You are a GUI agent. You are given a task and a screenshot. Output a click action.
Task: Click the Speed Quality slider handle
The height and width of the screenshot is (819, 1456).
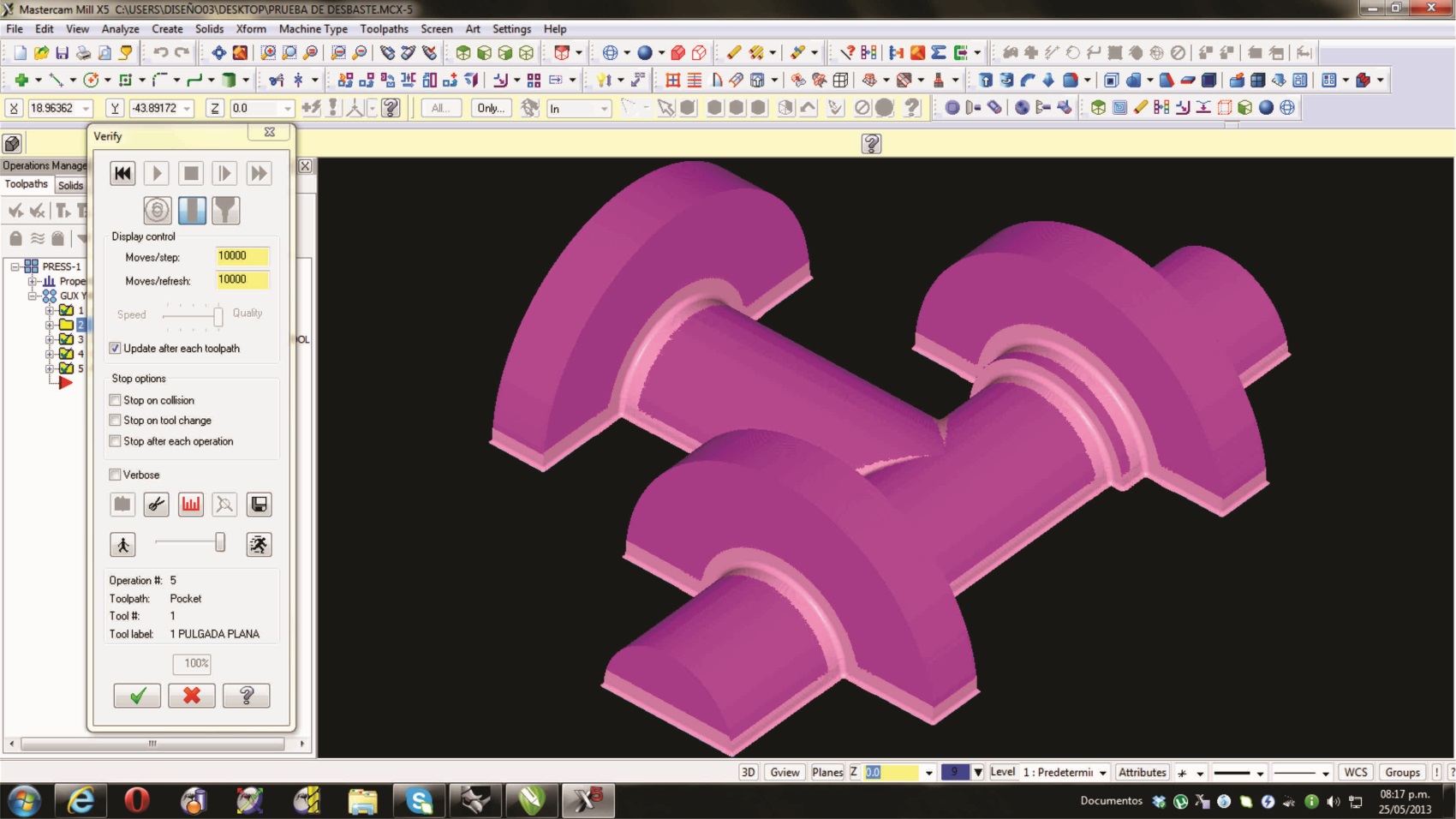point(218,316)
